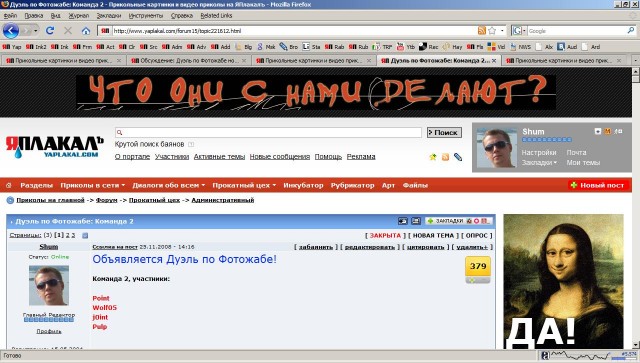
Task: Expand the Диалоги обо всем menu
Action: [169, 185]
